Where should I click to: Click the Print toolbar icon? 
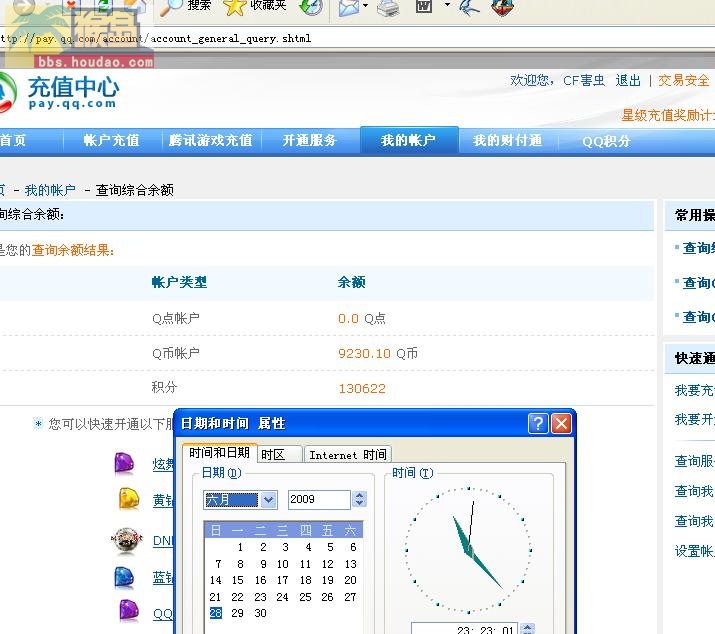pyautogui.click(x=389, y=6)
